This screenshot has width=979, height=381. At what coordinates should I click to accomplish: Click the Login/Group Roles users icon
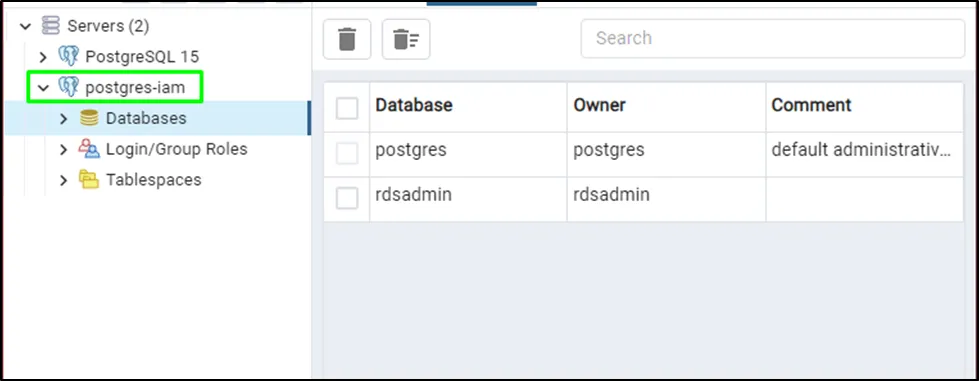(89, 149)
